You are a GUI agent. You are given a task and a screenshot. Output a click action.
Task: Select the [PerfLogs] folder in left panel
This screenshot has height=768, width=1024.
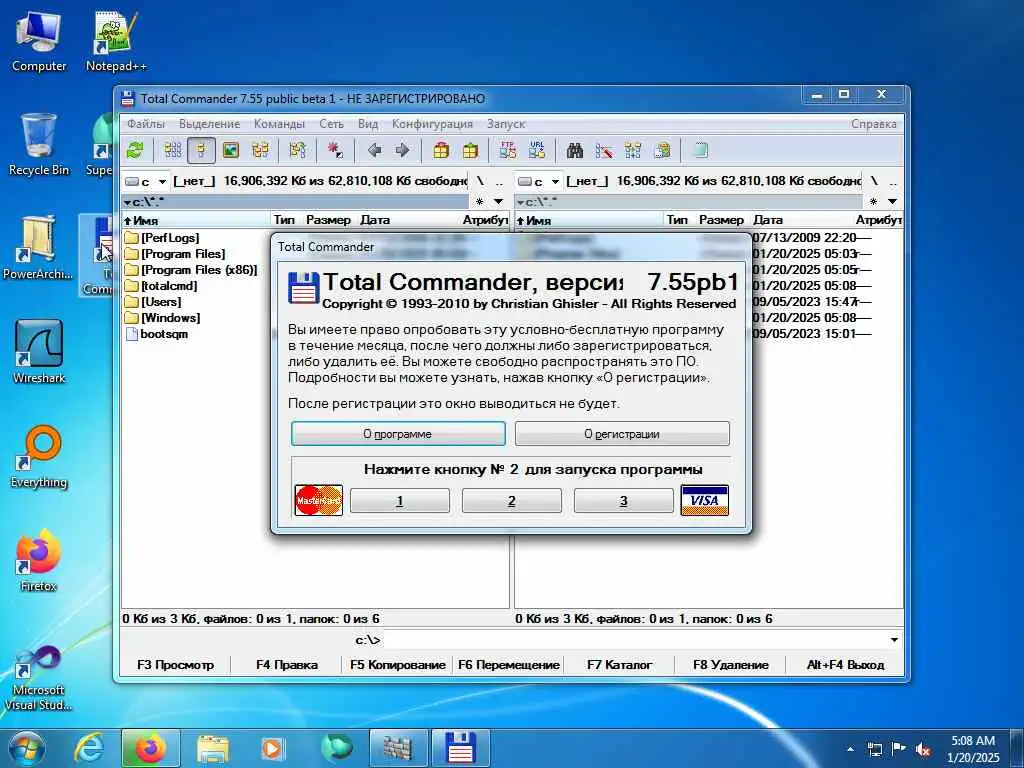pyautogui.click(x=162, y=238)
